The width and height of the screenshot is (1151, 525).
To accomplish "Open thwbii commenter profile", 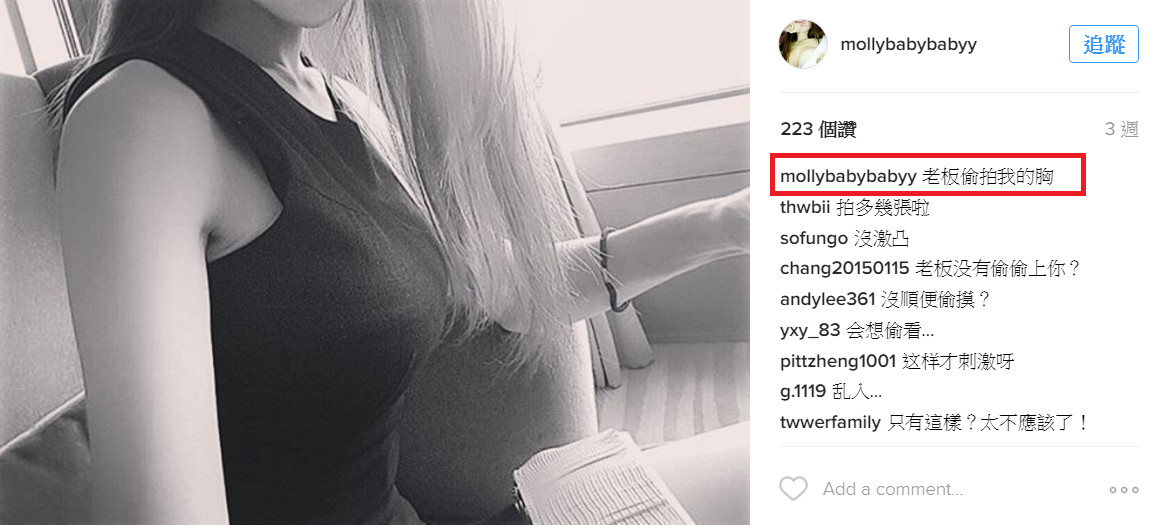I will point(805,208).
